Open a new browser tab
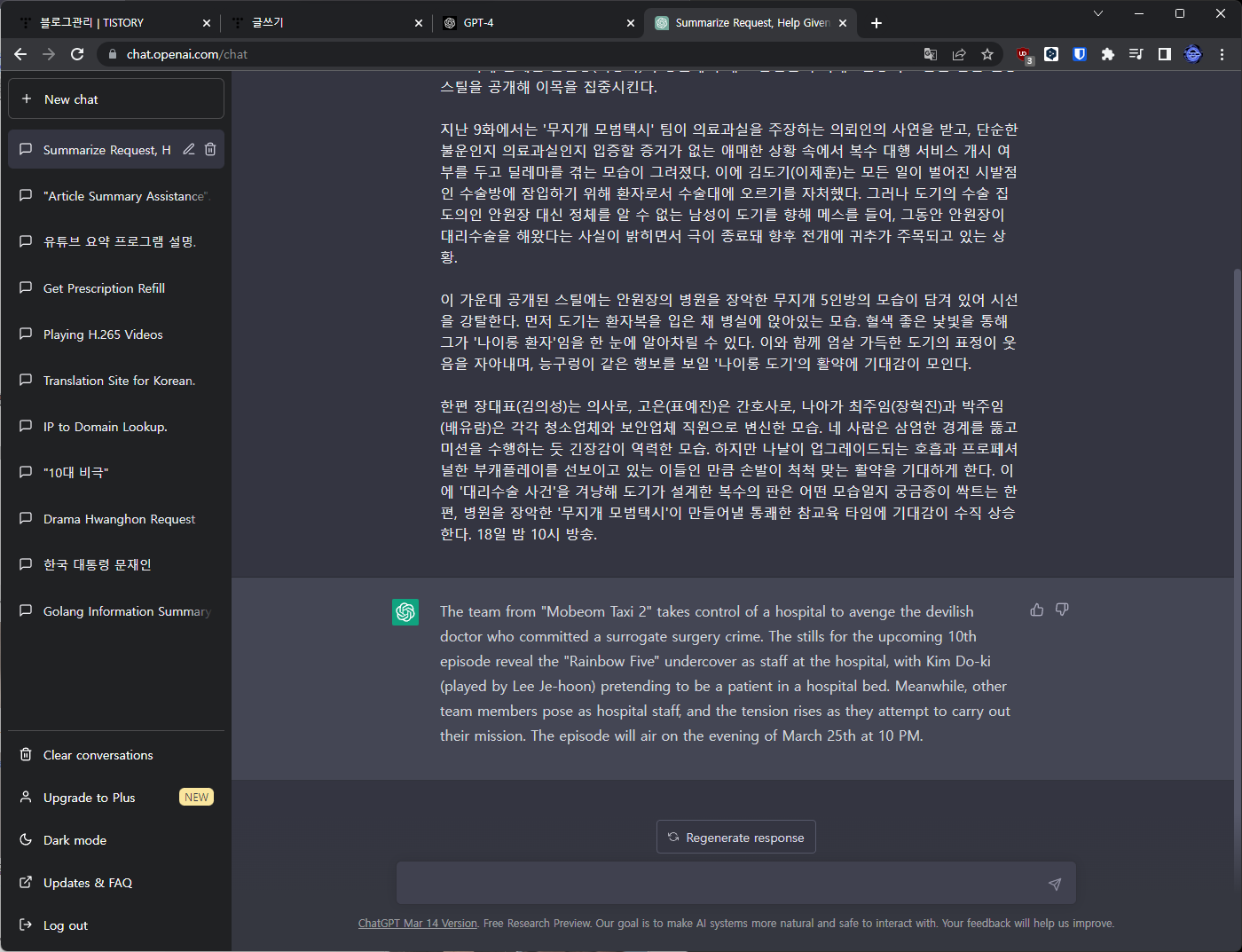Image resolution: width=1242 pixels, height=952 pixels. pyautogui.click(x=876, y=23)
